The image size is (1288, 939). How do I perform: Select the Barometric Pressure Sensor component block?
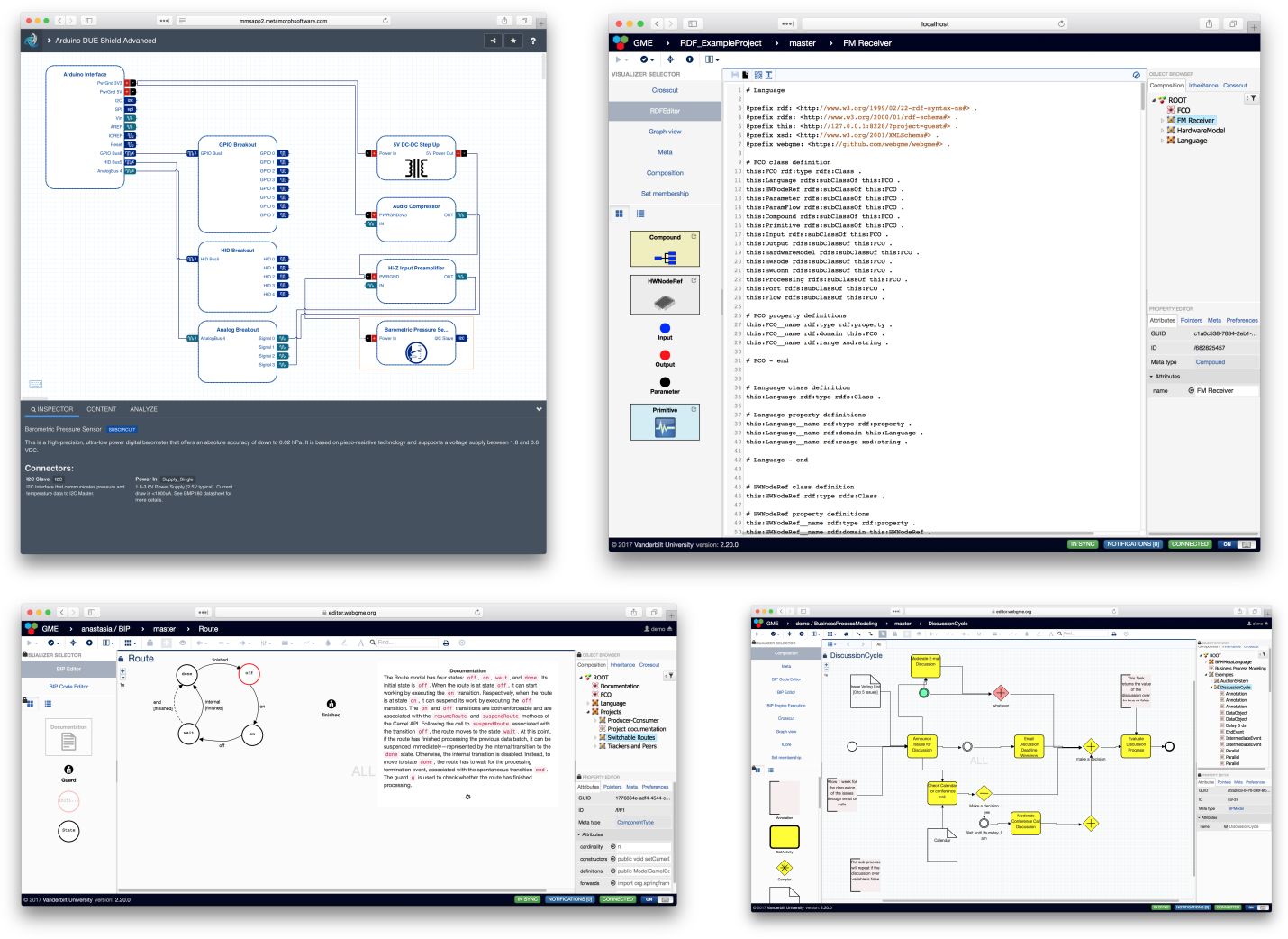415,344
